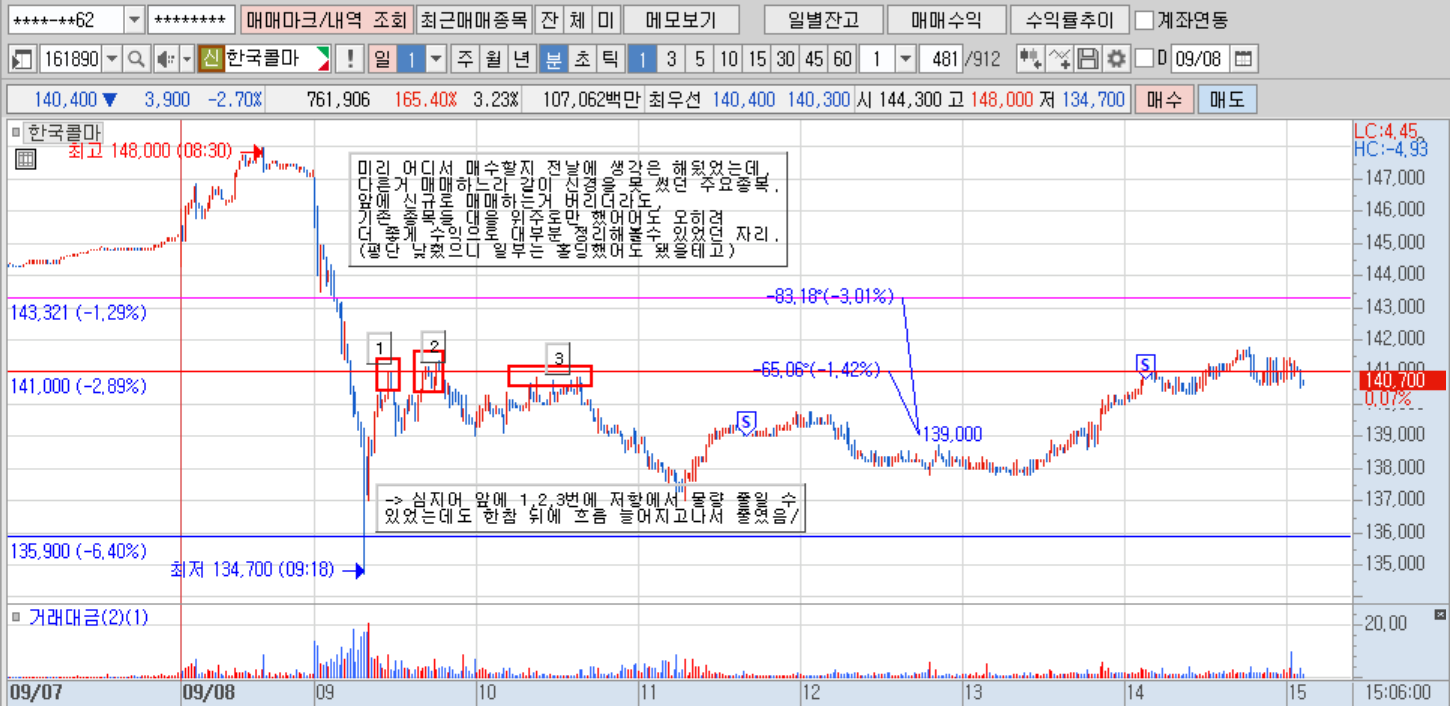The image size is (1450, 706).
Task: Click the 최저 134,700 (09:18) low label
Action: click(253, 570)
